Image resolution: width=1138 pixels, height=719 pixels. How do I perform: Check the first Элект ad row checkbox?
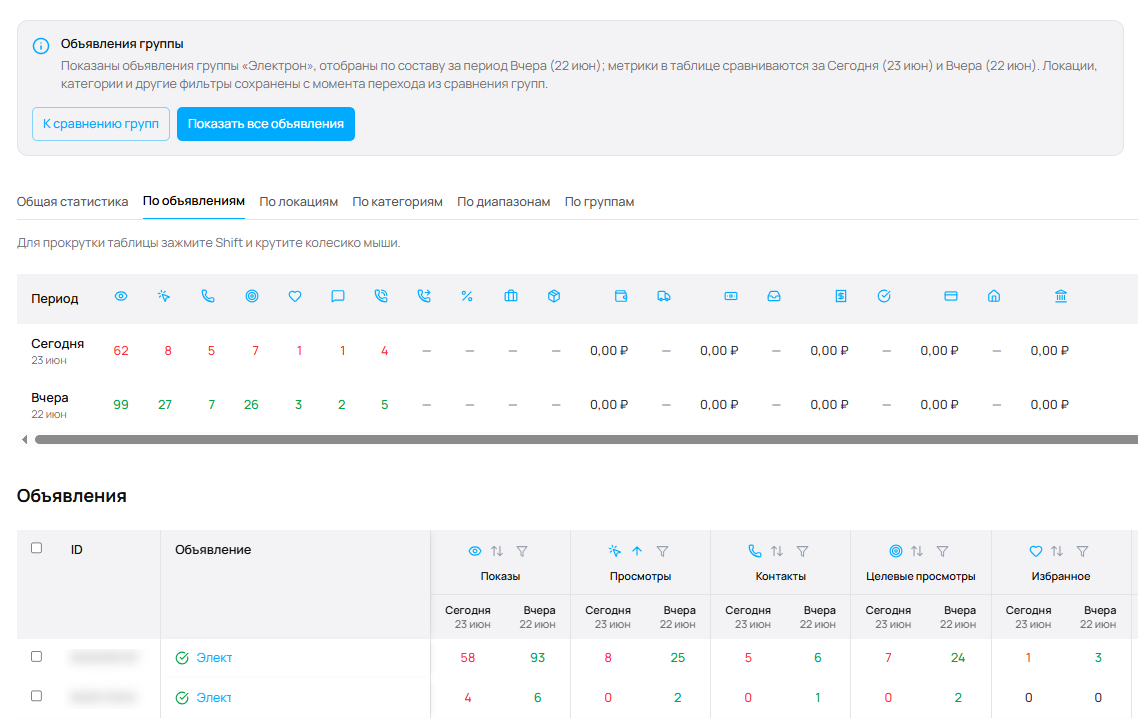(36, 657)
